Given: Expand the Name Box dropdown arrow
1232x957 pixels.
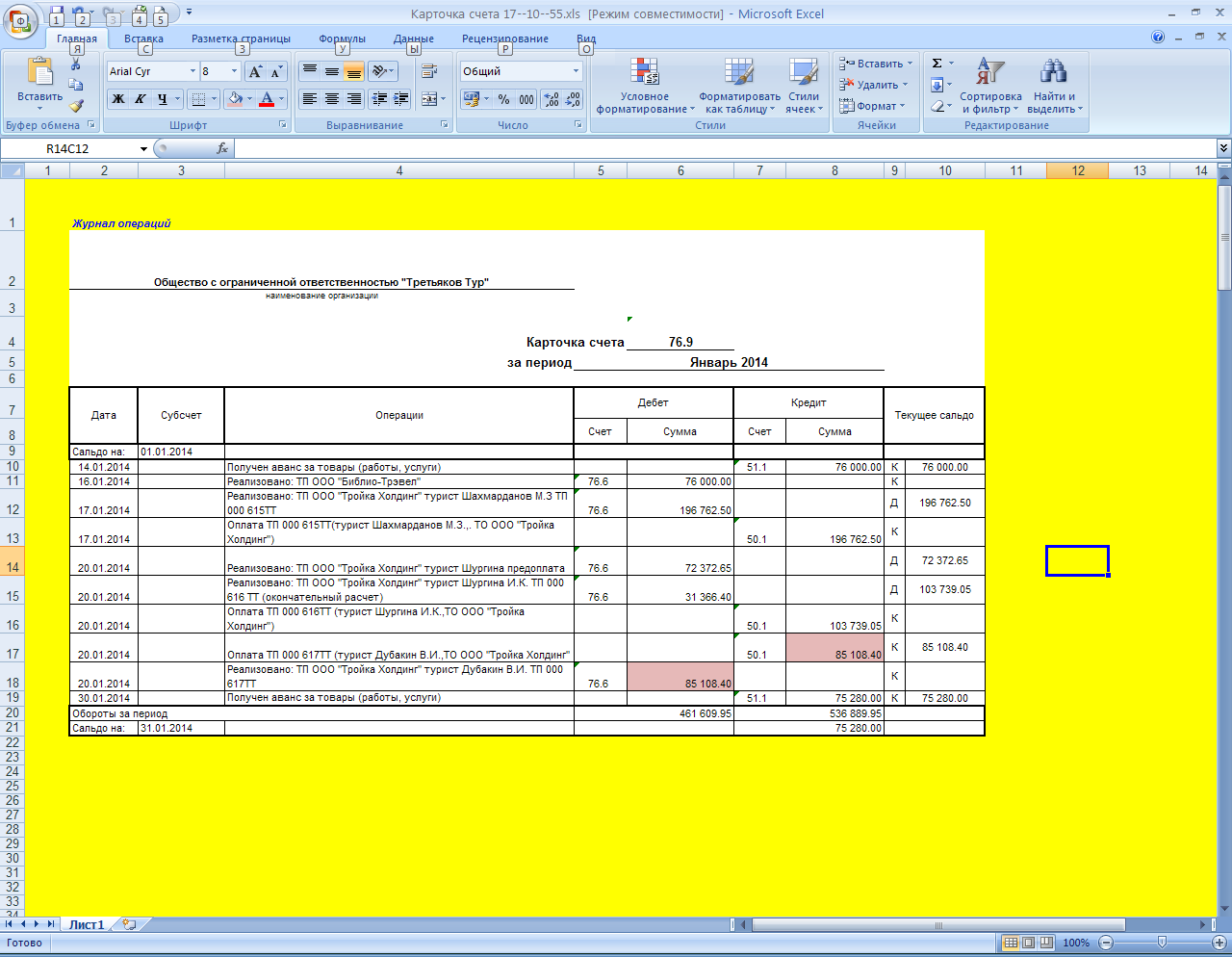Looking at the screenshot, I should [x=143, y=149].
